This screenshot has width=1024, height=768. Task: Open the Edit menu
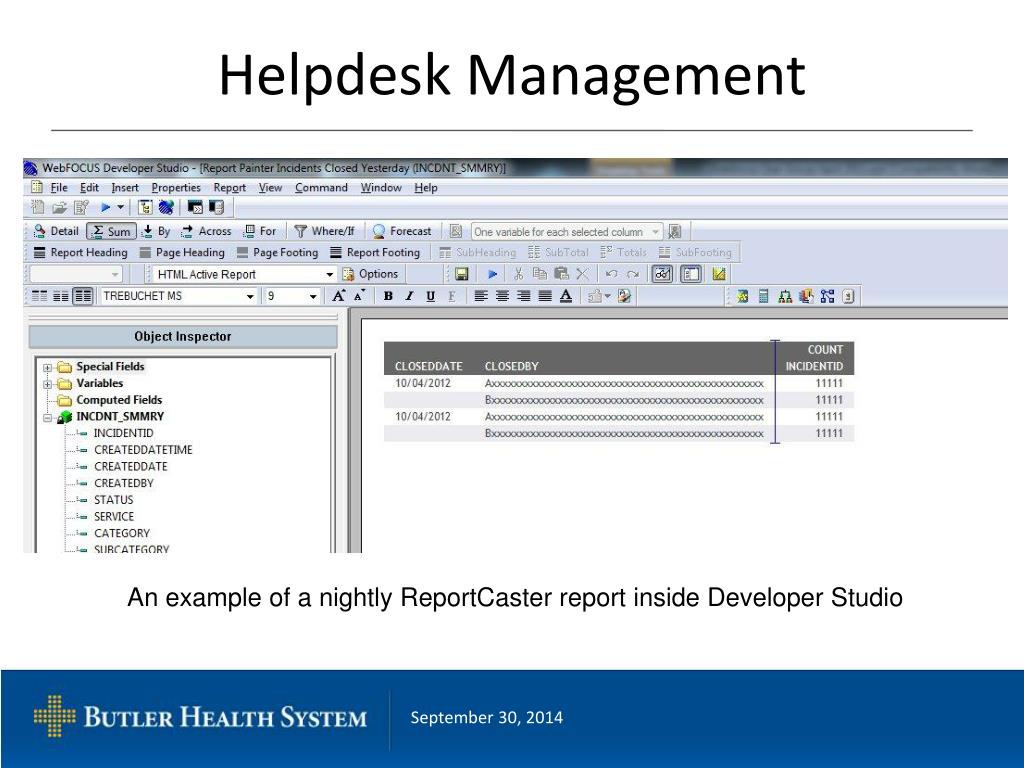(89, 187)
